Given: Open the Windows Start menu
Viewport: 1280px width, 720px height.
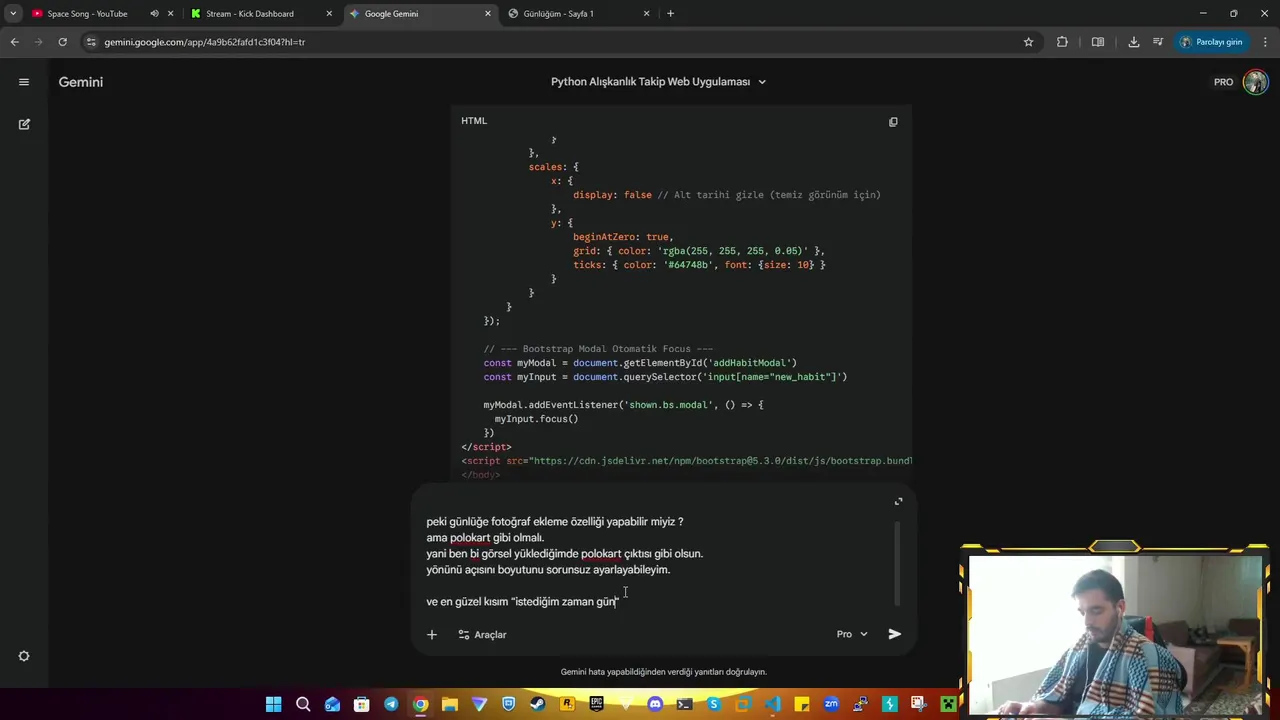Looking at the screenshot, I should 273,705.
